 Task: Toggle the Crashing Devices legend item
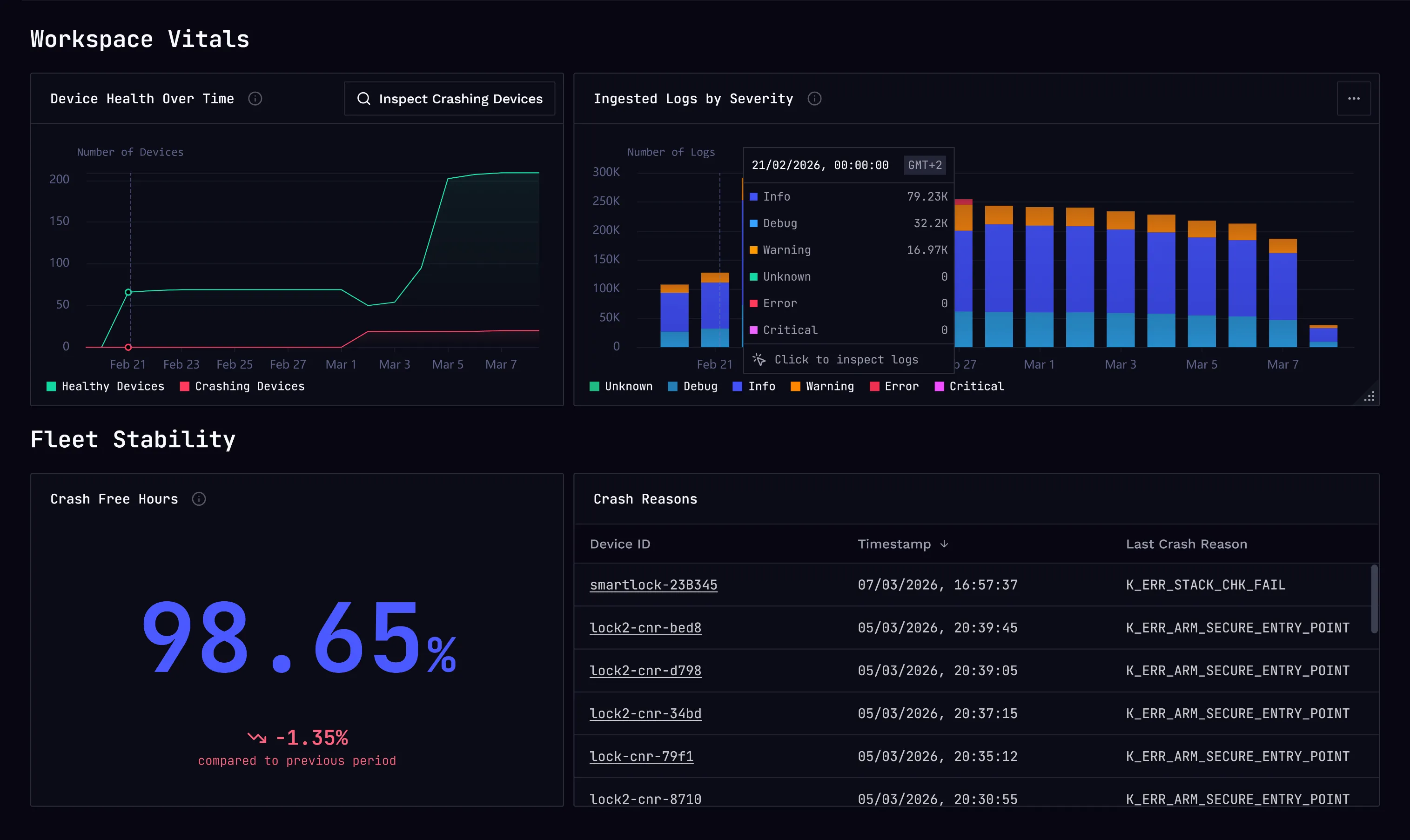click(x=242, y=386)
